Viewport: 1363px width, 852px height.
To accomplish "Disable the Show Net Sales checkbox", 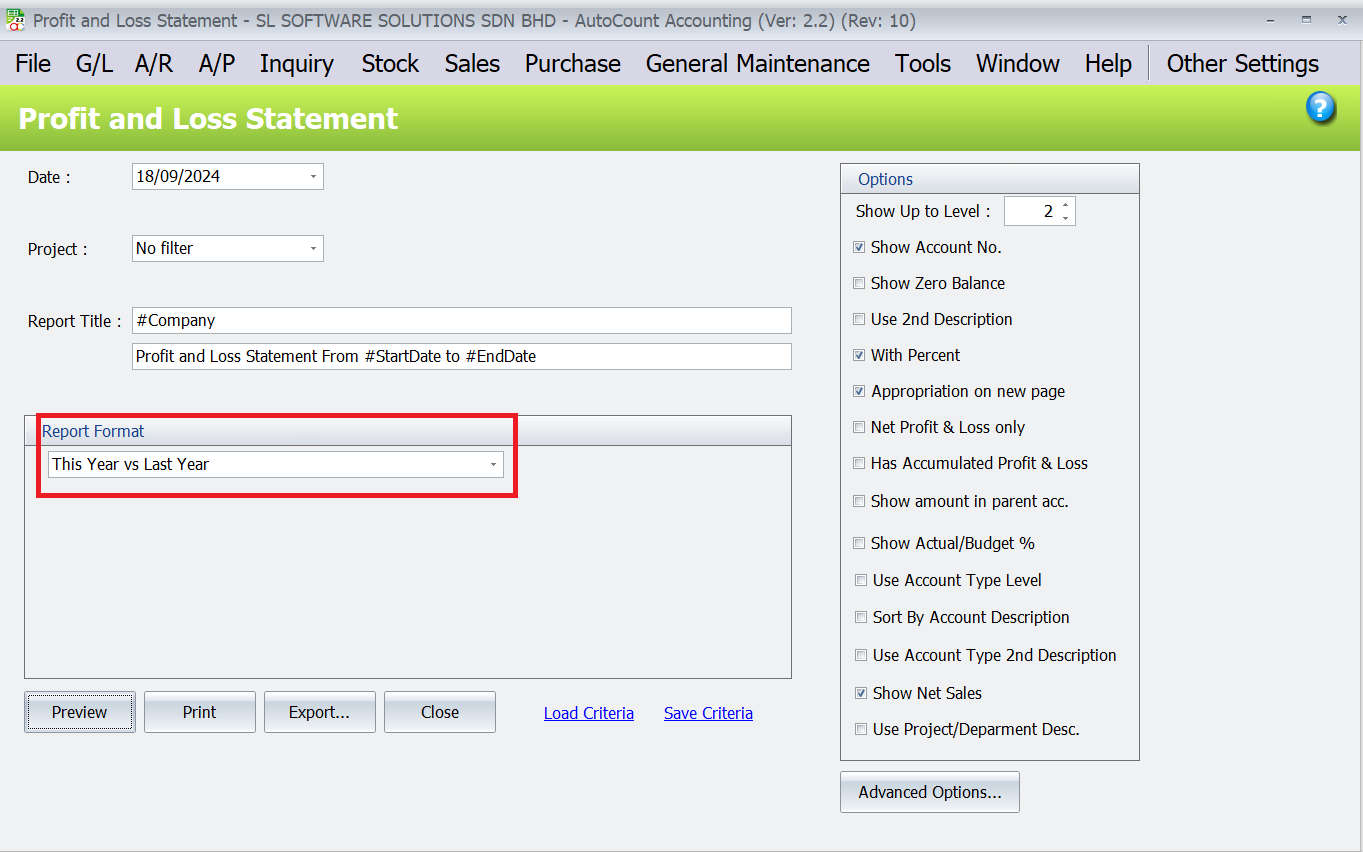I will [x=860, y=693].
